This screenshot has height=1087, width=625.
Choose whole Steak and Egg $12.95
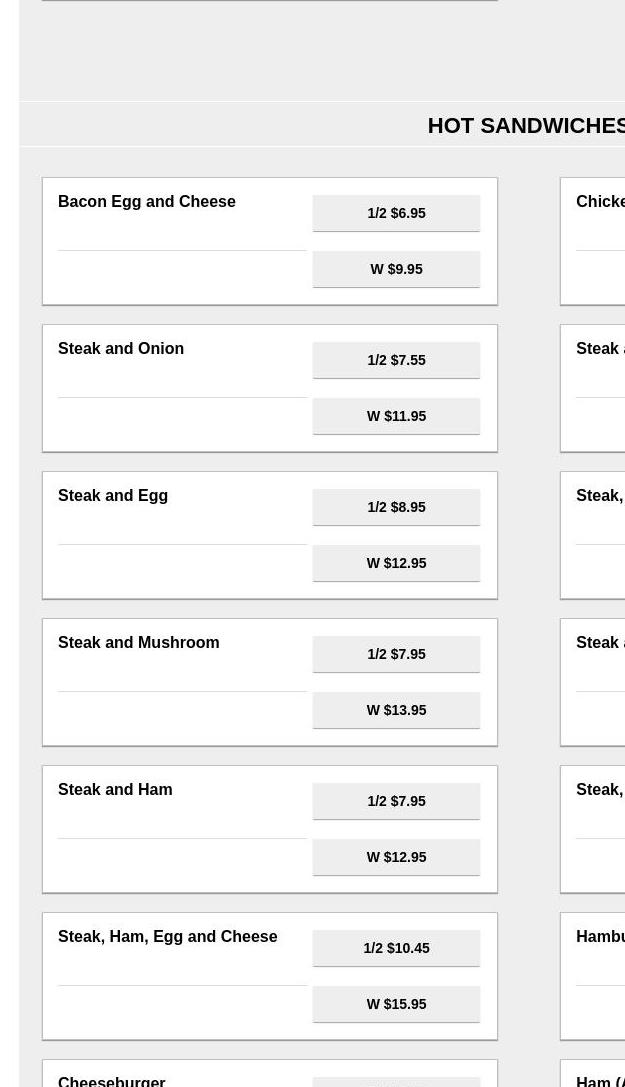396,563
